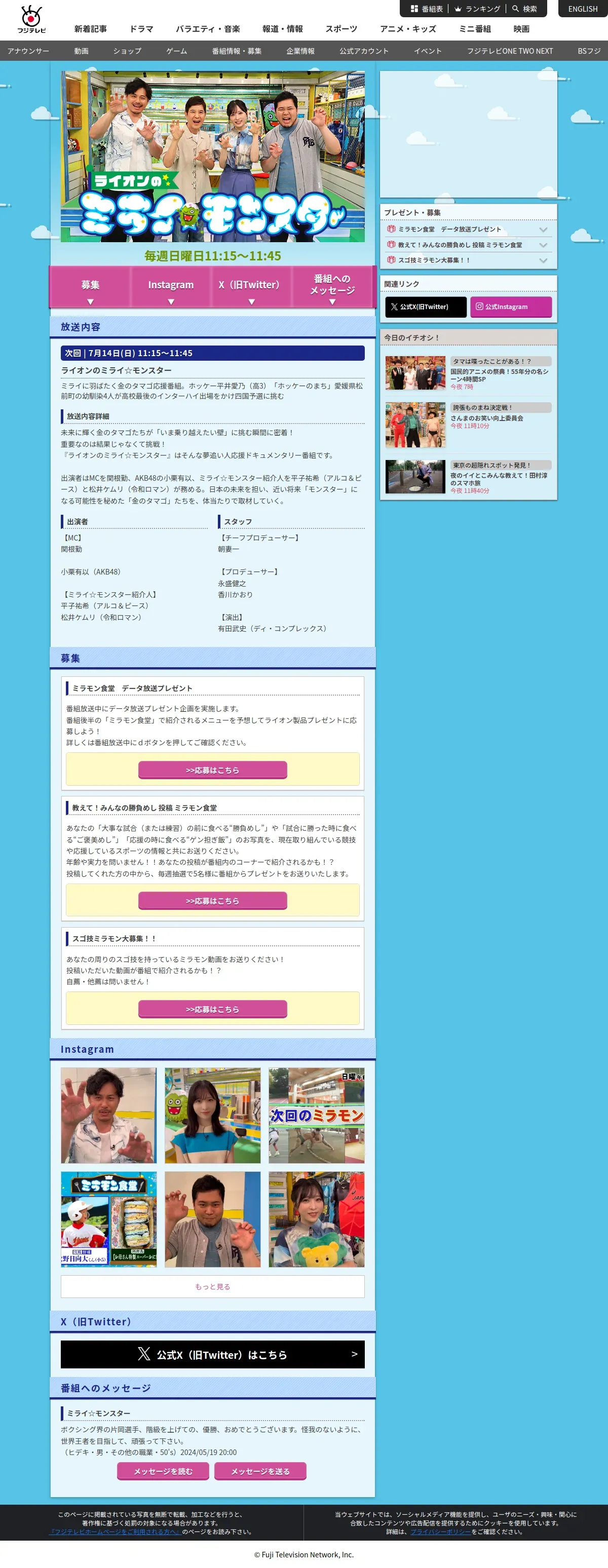608x1568 pixels.
Task: Open 公式アカウント in the sub navigation
Action: click(x=364, y=51)
